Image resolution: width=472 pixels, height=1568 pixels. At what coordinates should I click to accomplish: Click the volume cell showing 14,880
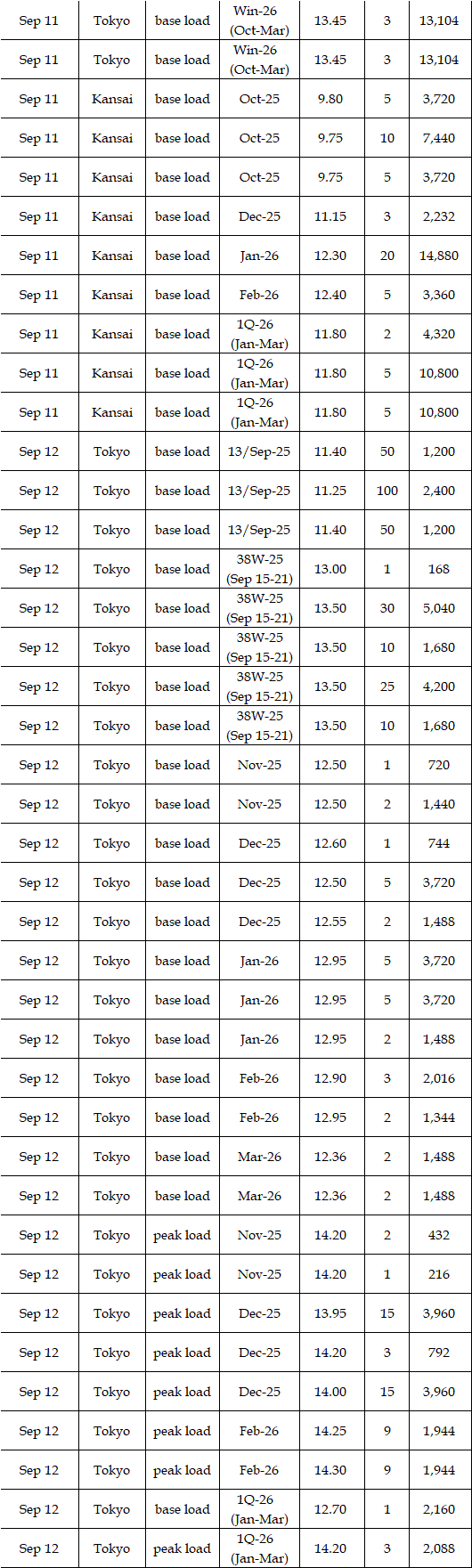tap(439, 256)
